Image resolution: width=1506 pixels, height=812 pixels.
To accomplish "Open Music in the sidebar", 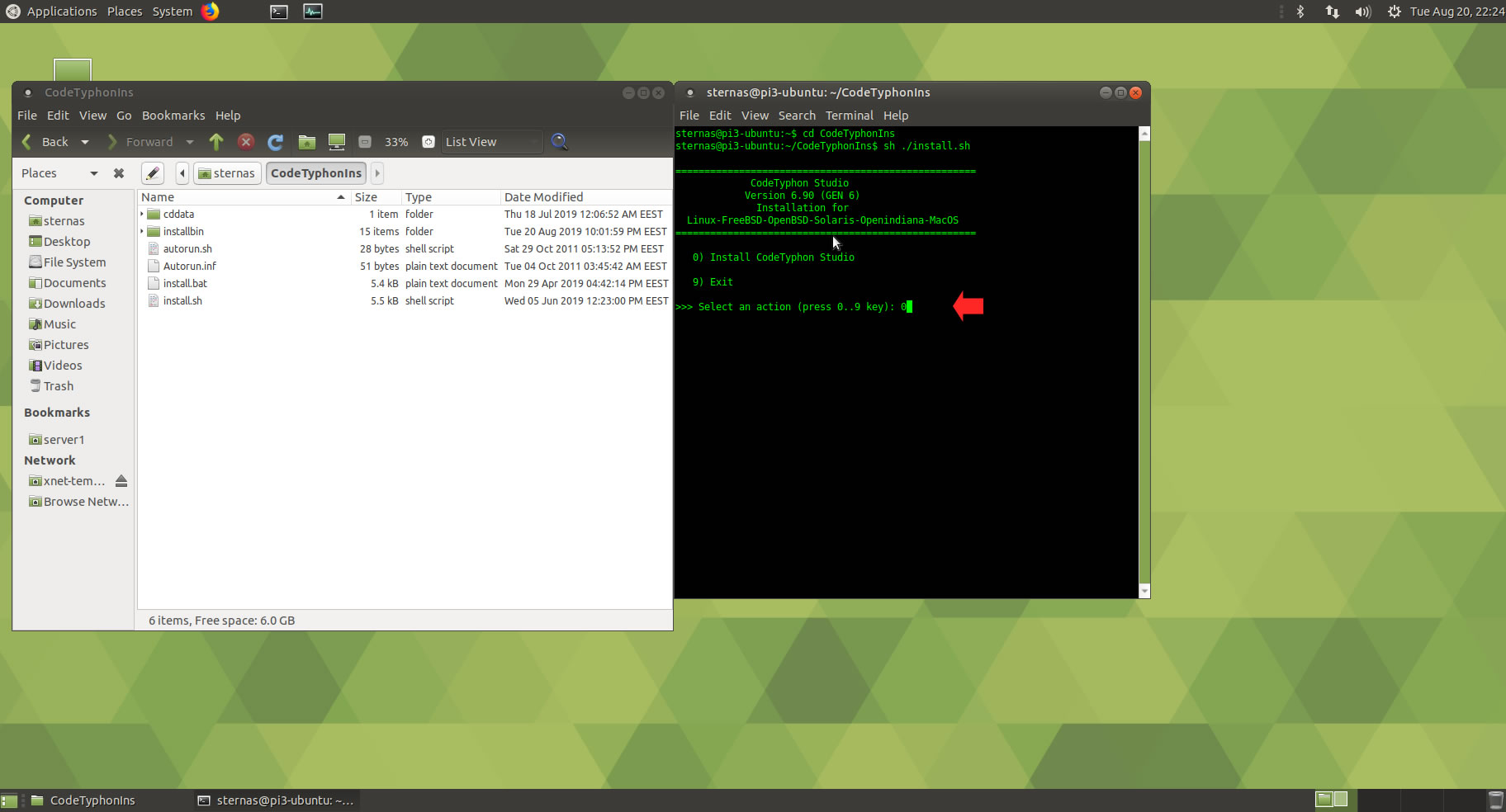I will [x=59, y=324].
